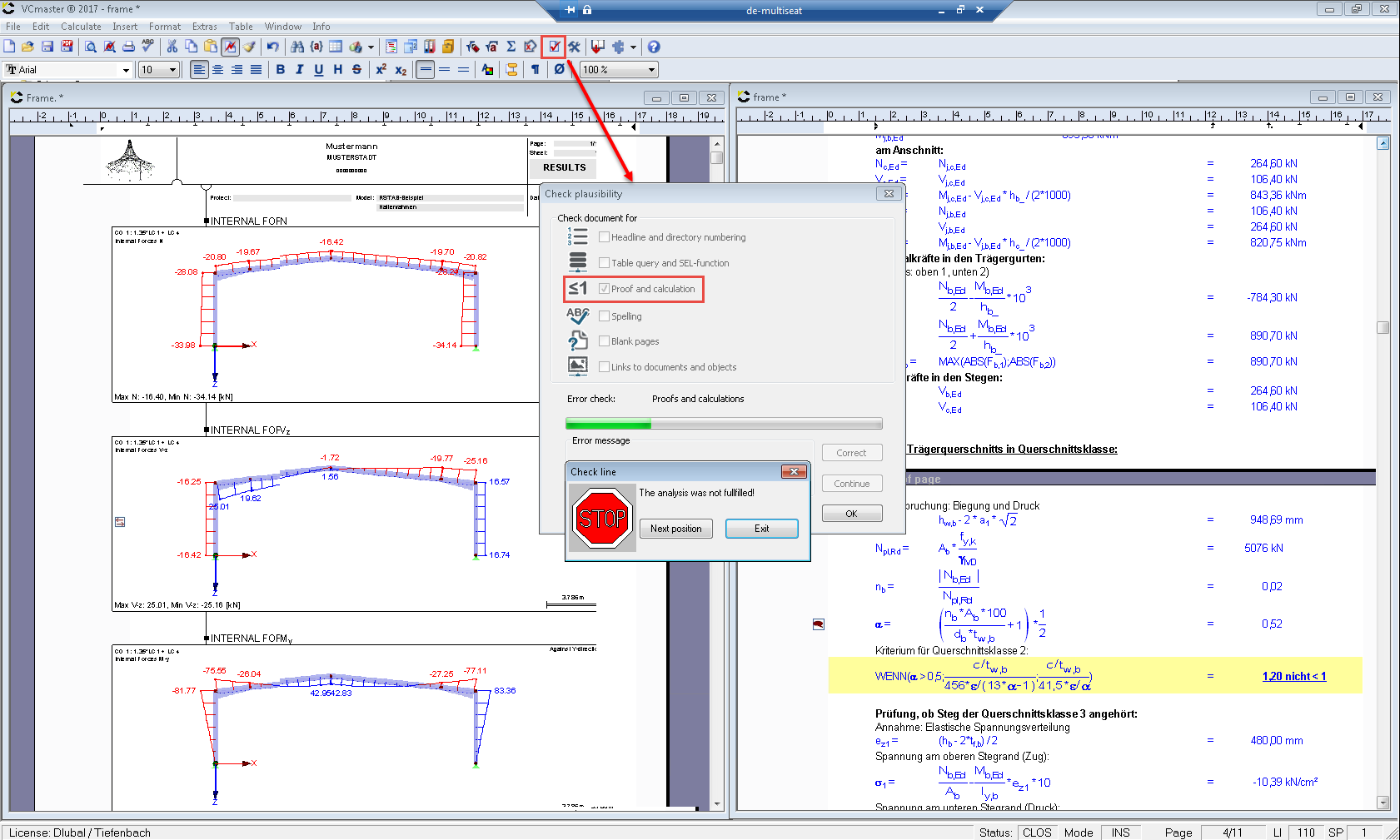Open the Format menu
Viewport: 1400px width, 840px height.
coord(165,27)
